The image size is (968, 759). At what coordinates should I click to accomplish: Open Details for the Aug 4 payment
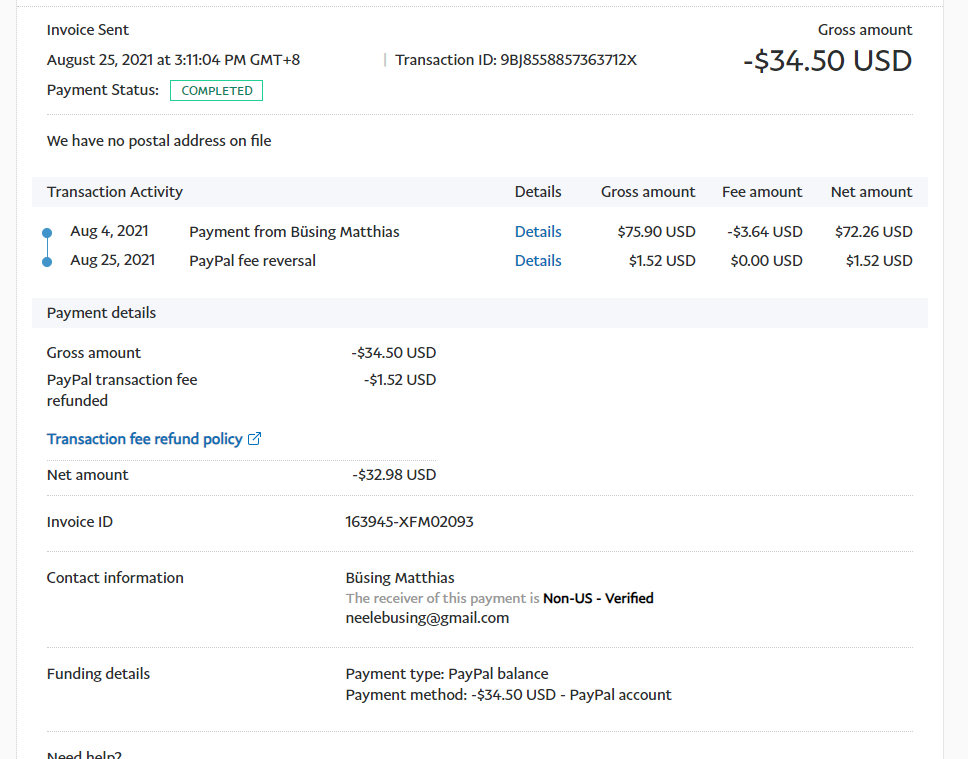click(x=538, y=232)
